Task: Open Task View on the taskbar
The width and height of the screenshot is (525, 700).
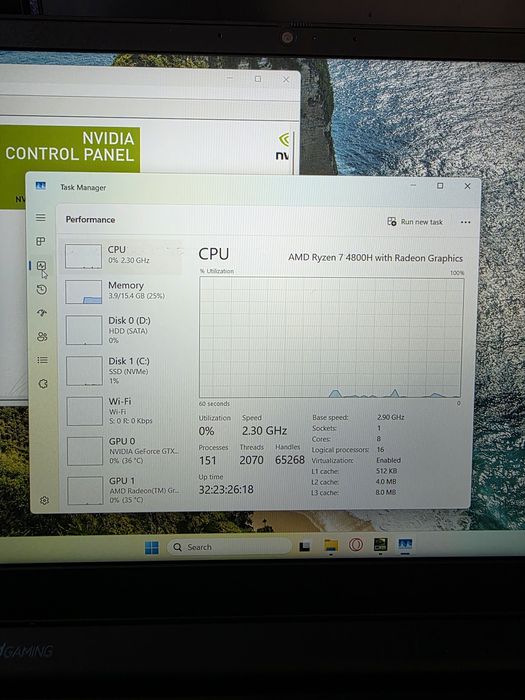Action: (305, 546)
